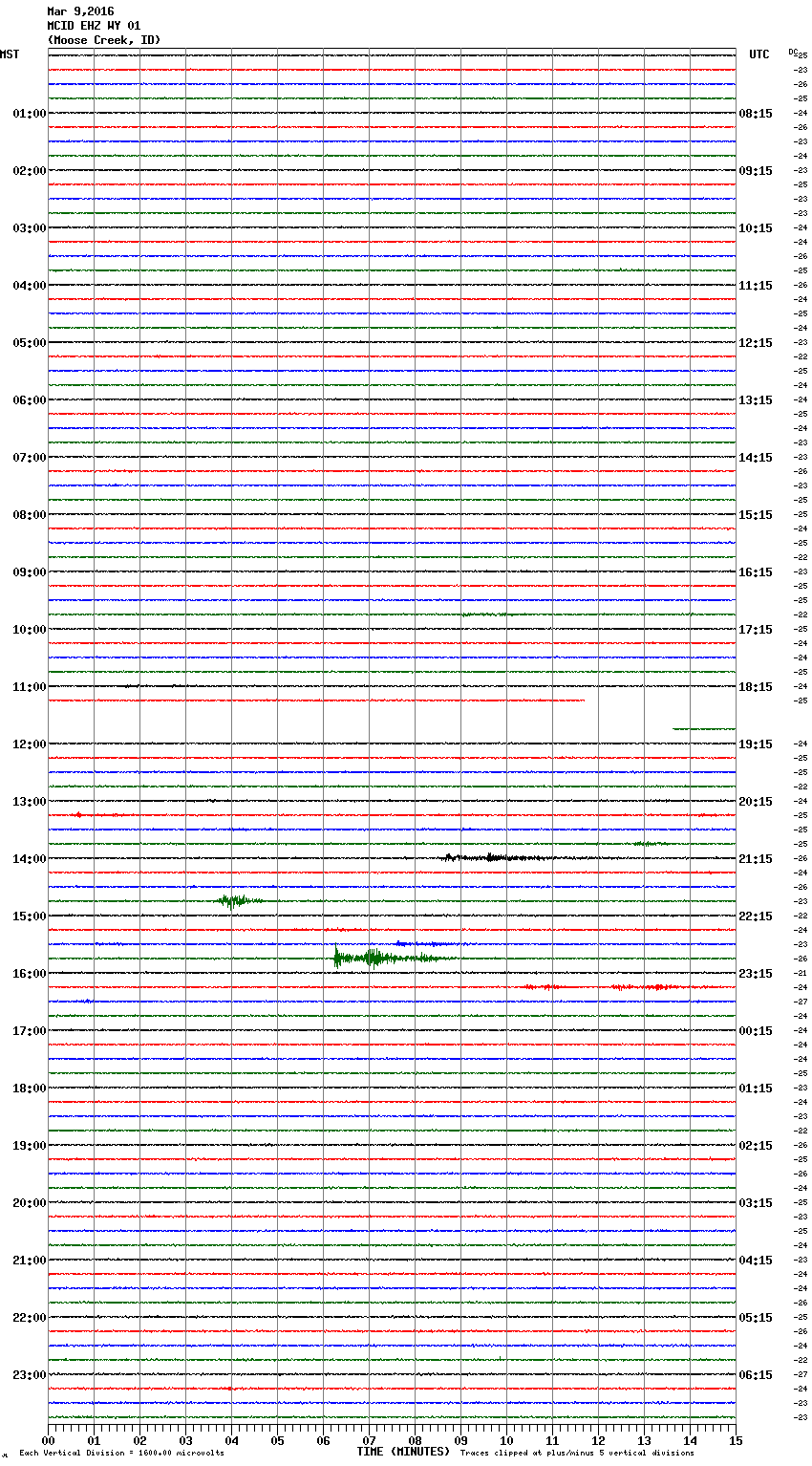This screenshot has height=1466, width=812.
Task: Click the 'Each Vertical Division' microvolts note
Action: [121, 1454]
